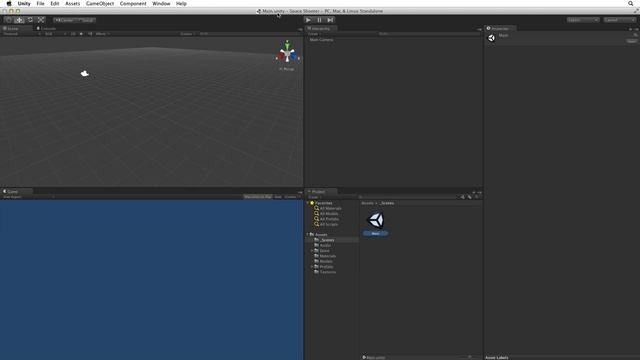Toggle scene lighting sun icon

(x=81, y=34)
